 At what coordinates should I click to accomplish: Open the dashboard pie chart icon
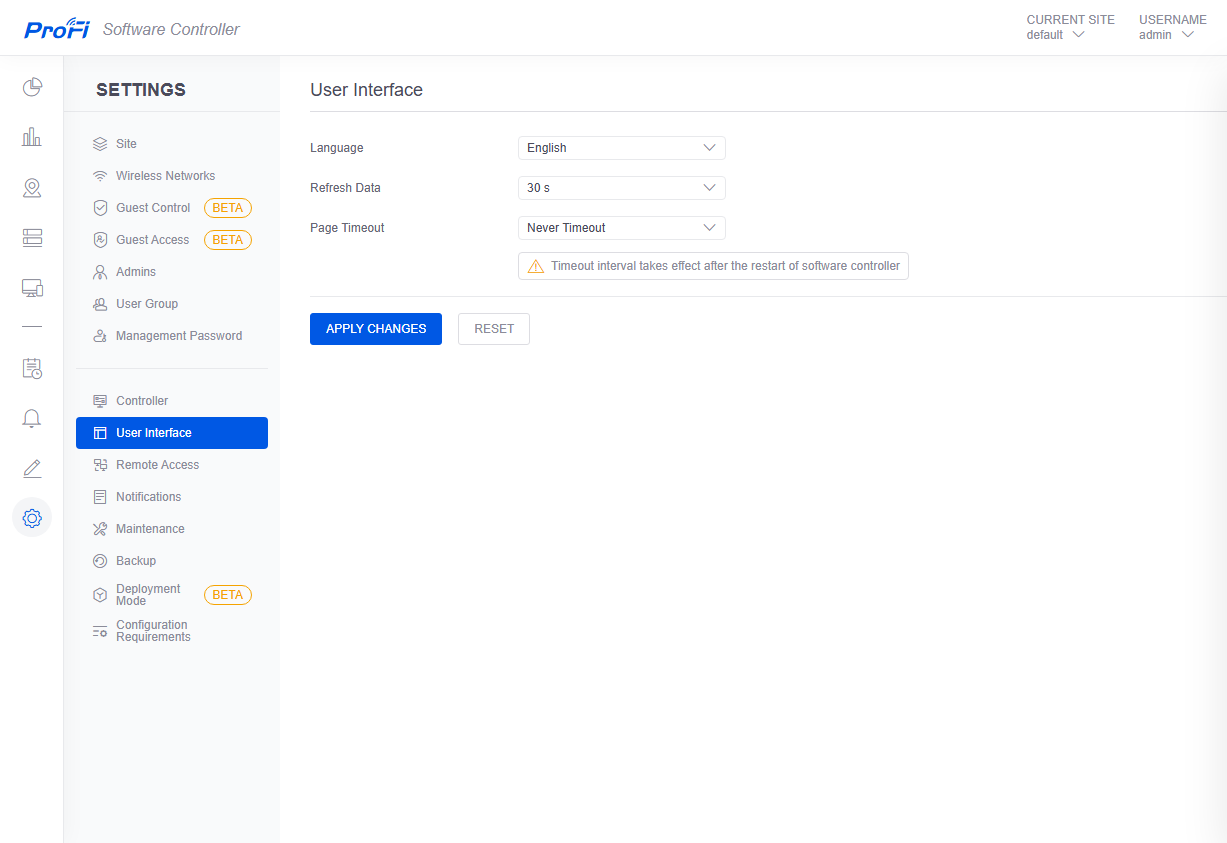[32, 87]
